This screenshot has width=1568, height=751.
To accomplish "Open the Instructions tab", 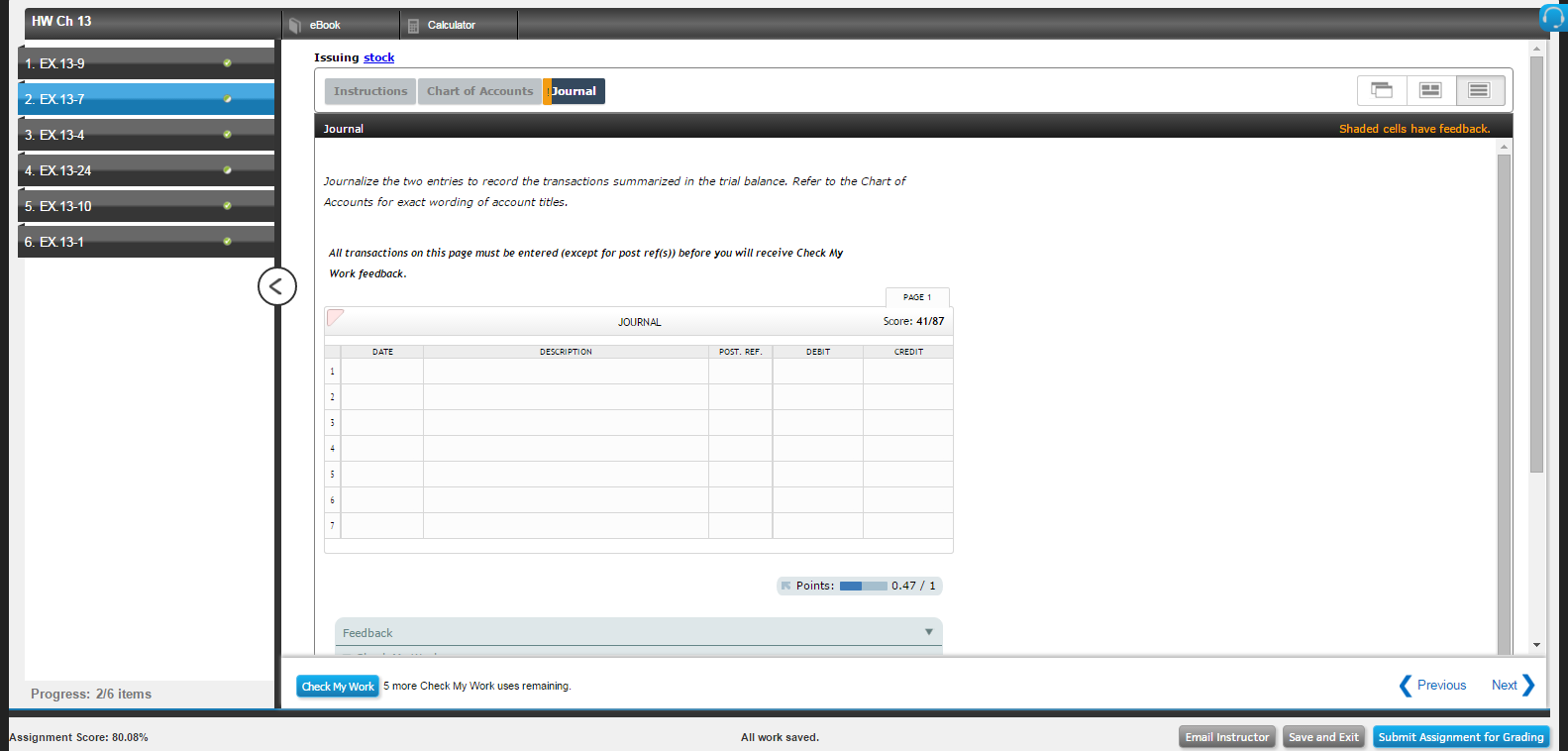I will click(370, 91).
